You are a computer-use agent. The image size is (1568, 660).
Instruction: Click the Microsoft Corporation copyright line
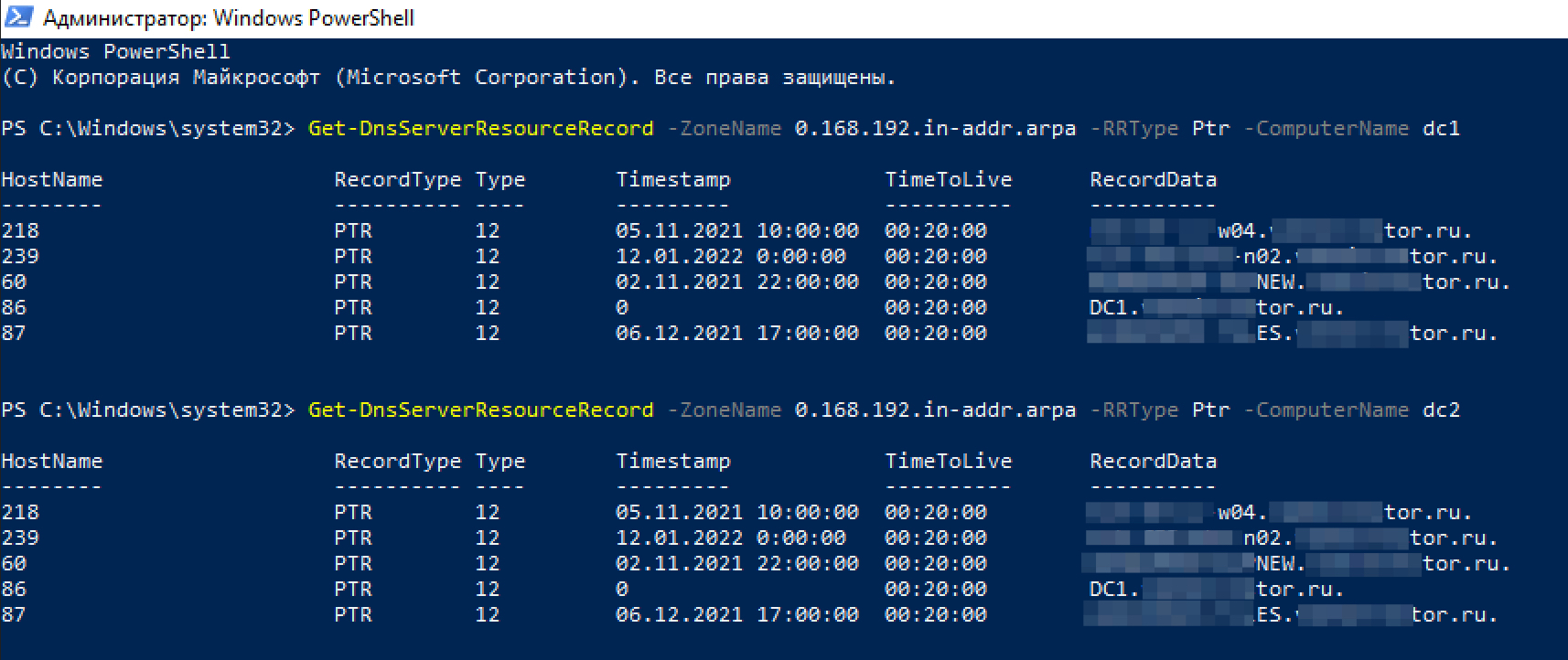(448, 77)
